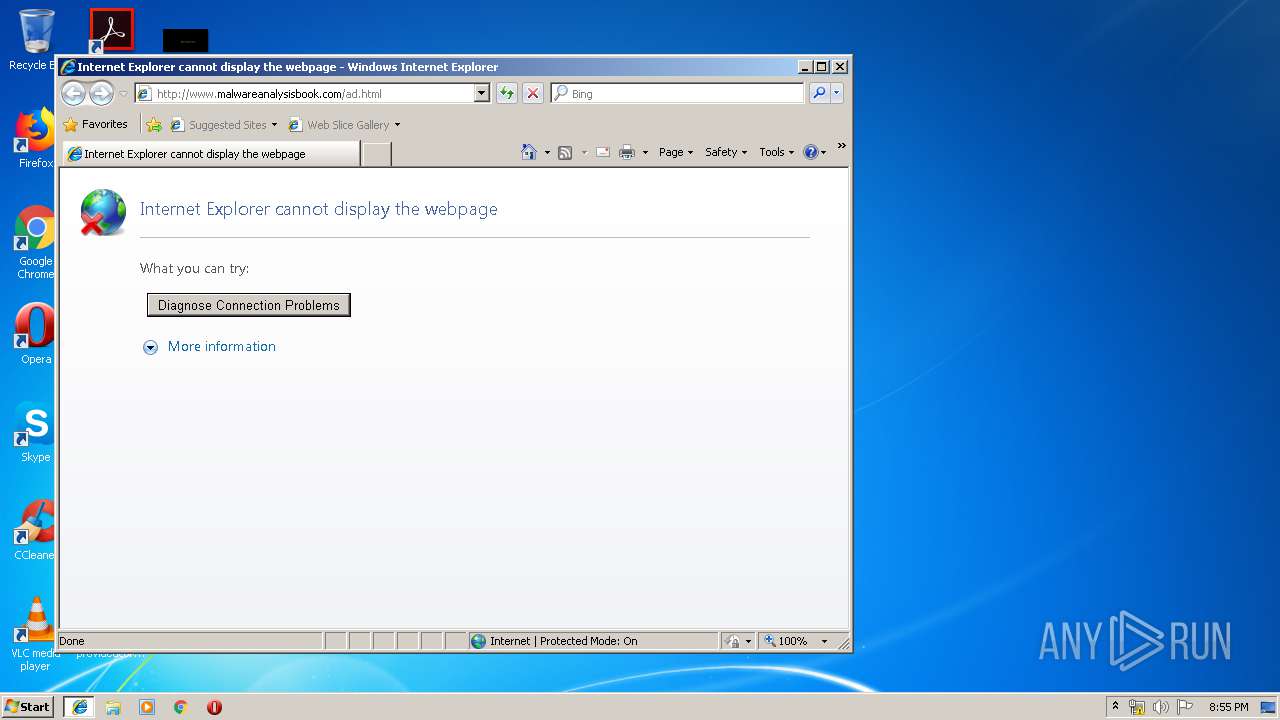Click the volume speaker tray icon
Viewport: 1280px width, 720px height.
[1160, 707]
